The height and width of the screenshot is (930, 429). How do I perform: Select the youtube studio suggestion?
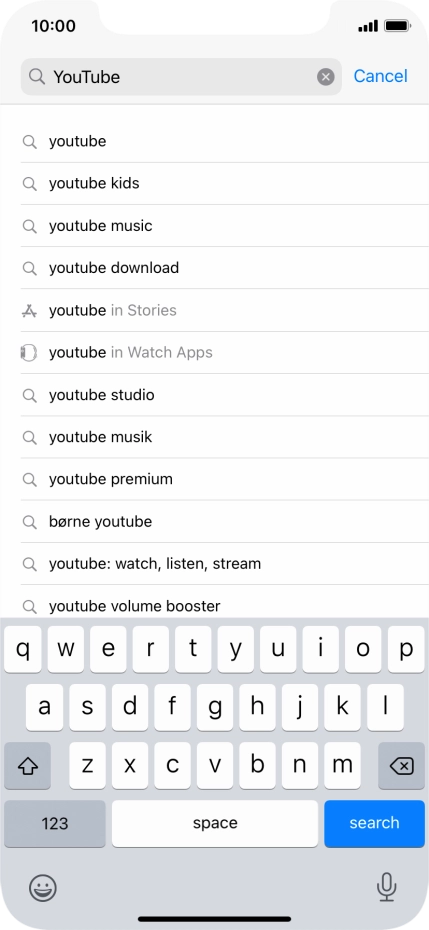224,395
